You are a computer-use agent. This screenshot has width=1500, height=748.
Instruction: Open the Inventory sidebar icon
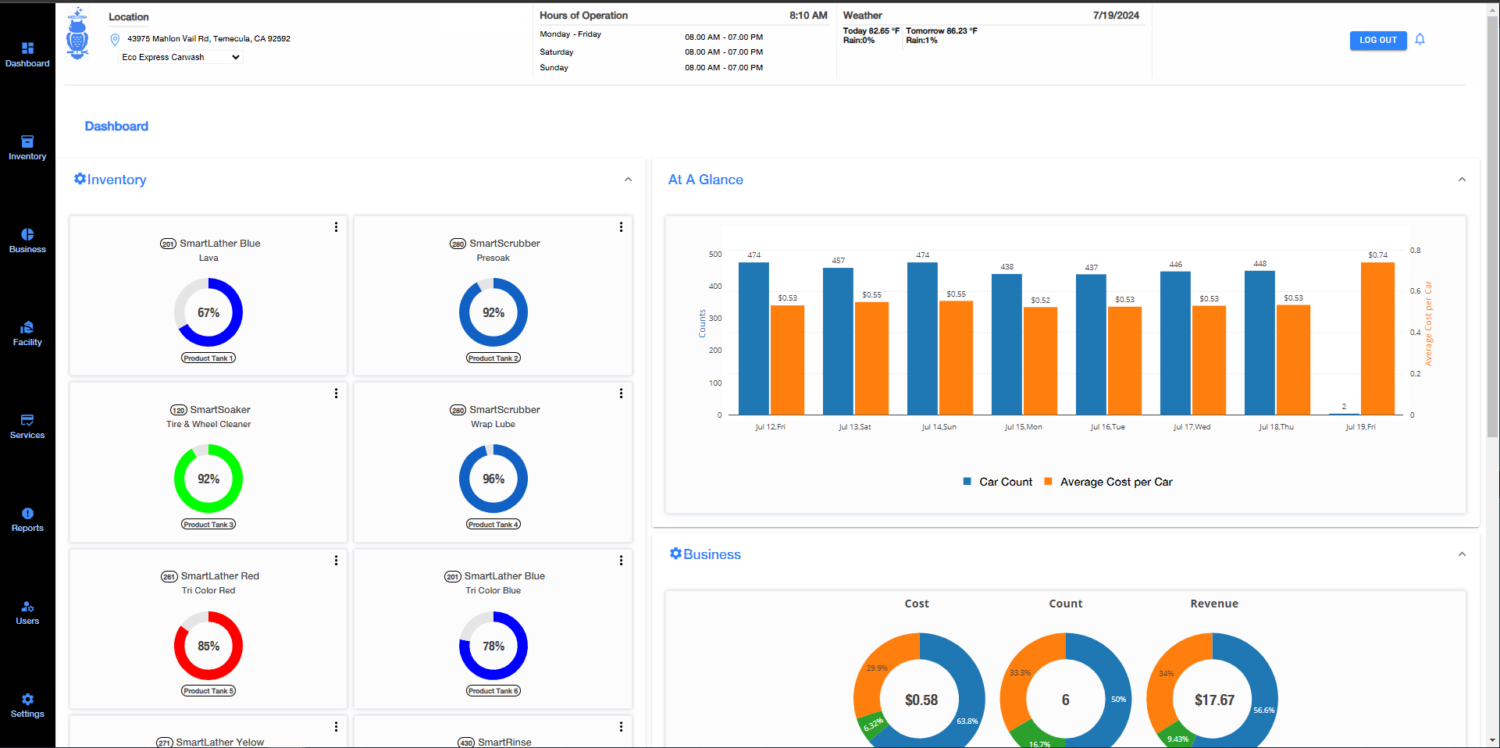pyautogui.click(x=27, y=142)
